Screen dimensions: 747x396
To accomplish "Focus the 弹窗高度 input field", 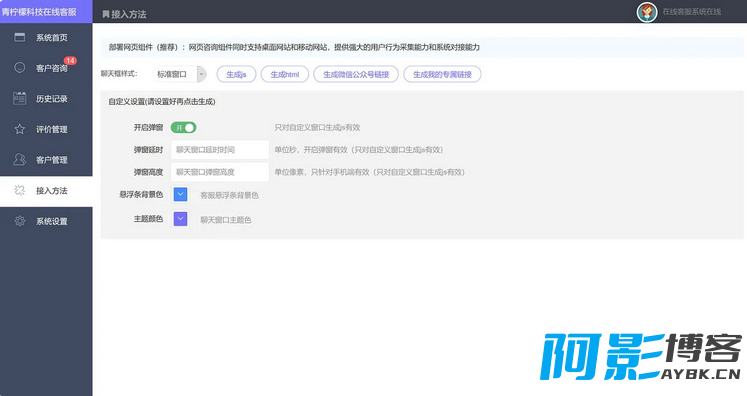I will (x=220, y=172).
